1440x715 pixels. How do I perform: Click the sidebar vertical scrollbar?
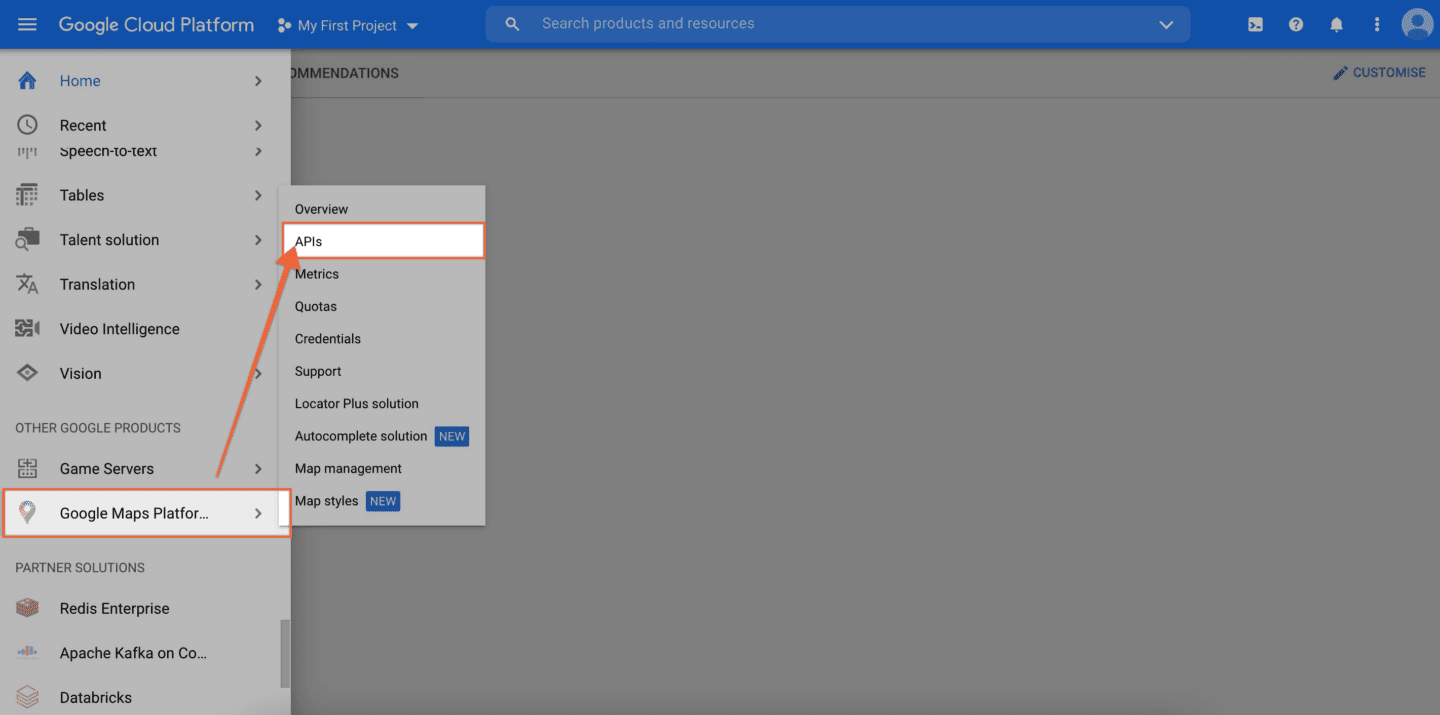pyautogui.click(x=285, y=653)
